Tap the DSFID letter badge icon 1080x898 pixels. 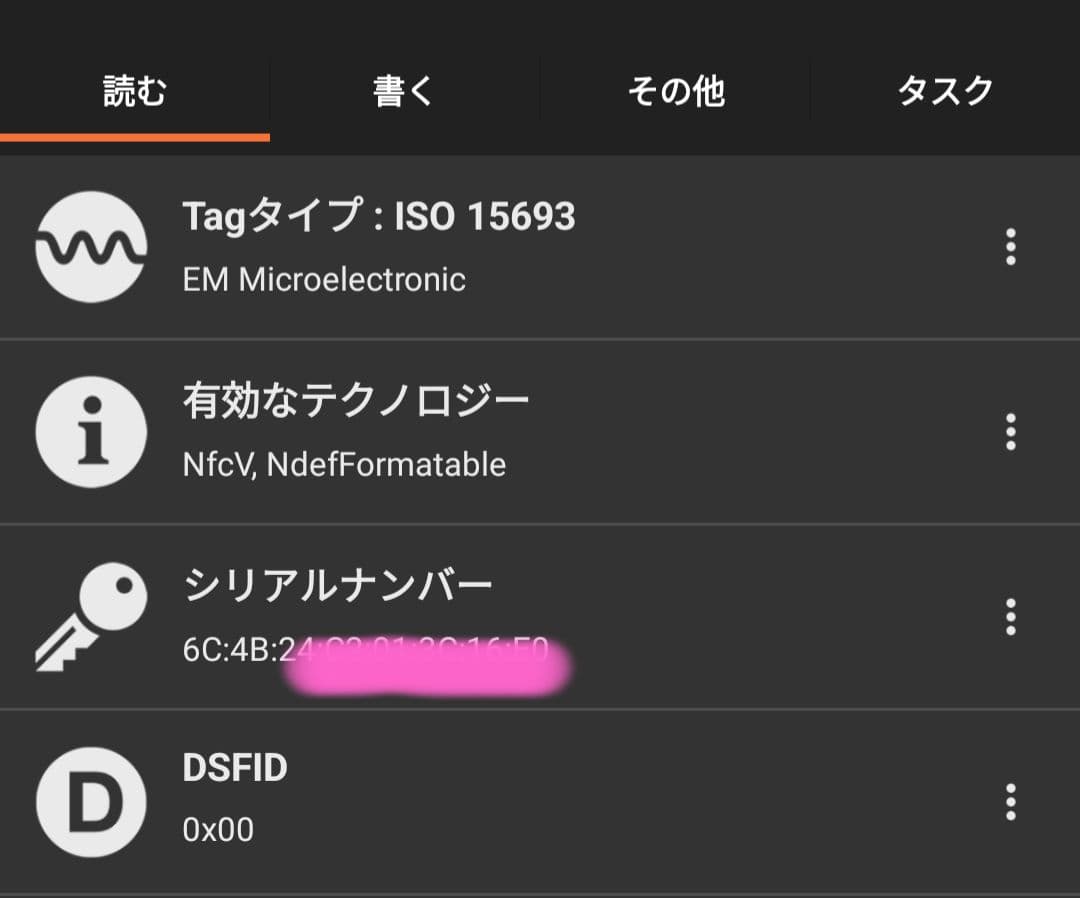tap(90, 801)
